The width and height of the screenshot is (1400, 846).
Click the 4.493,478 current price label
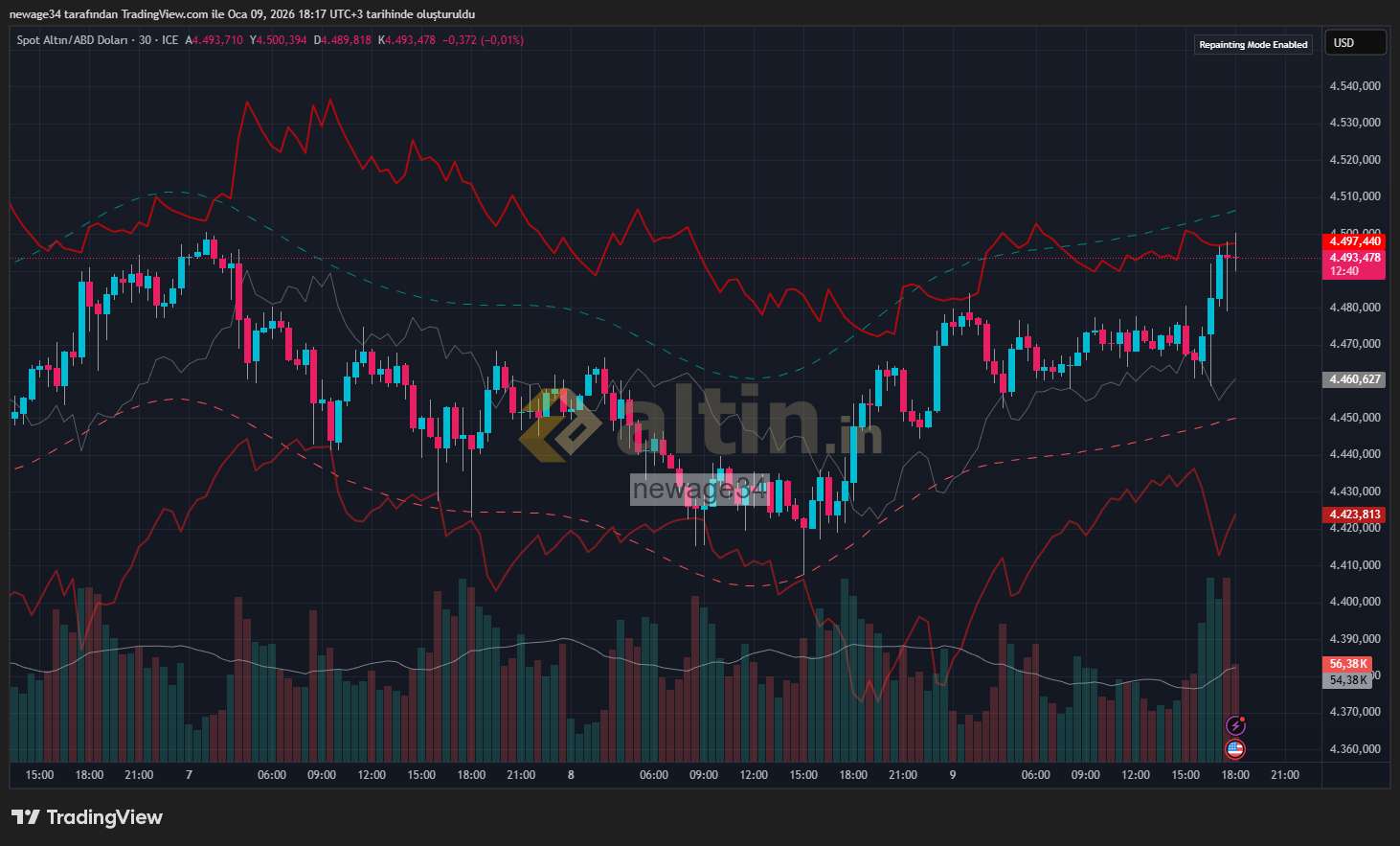(1354, 257)
